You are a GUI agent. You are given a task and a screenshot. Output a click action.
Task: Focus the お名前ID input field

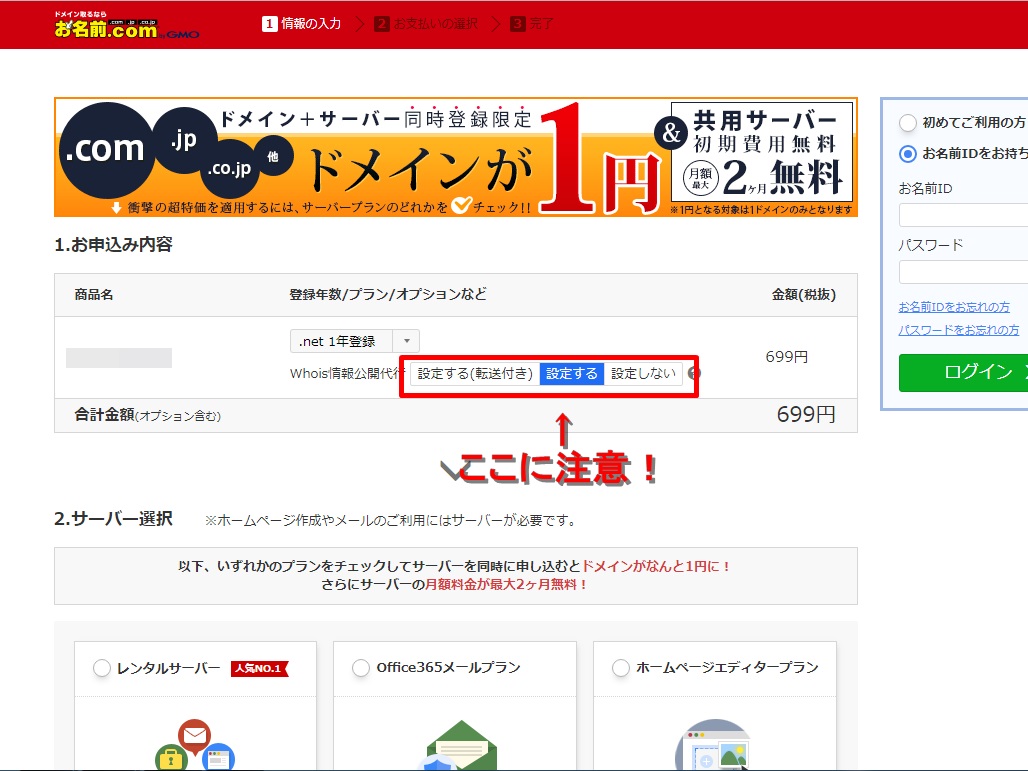click(963, 215)
